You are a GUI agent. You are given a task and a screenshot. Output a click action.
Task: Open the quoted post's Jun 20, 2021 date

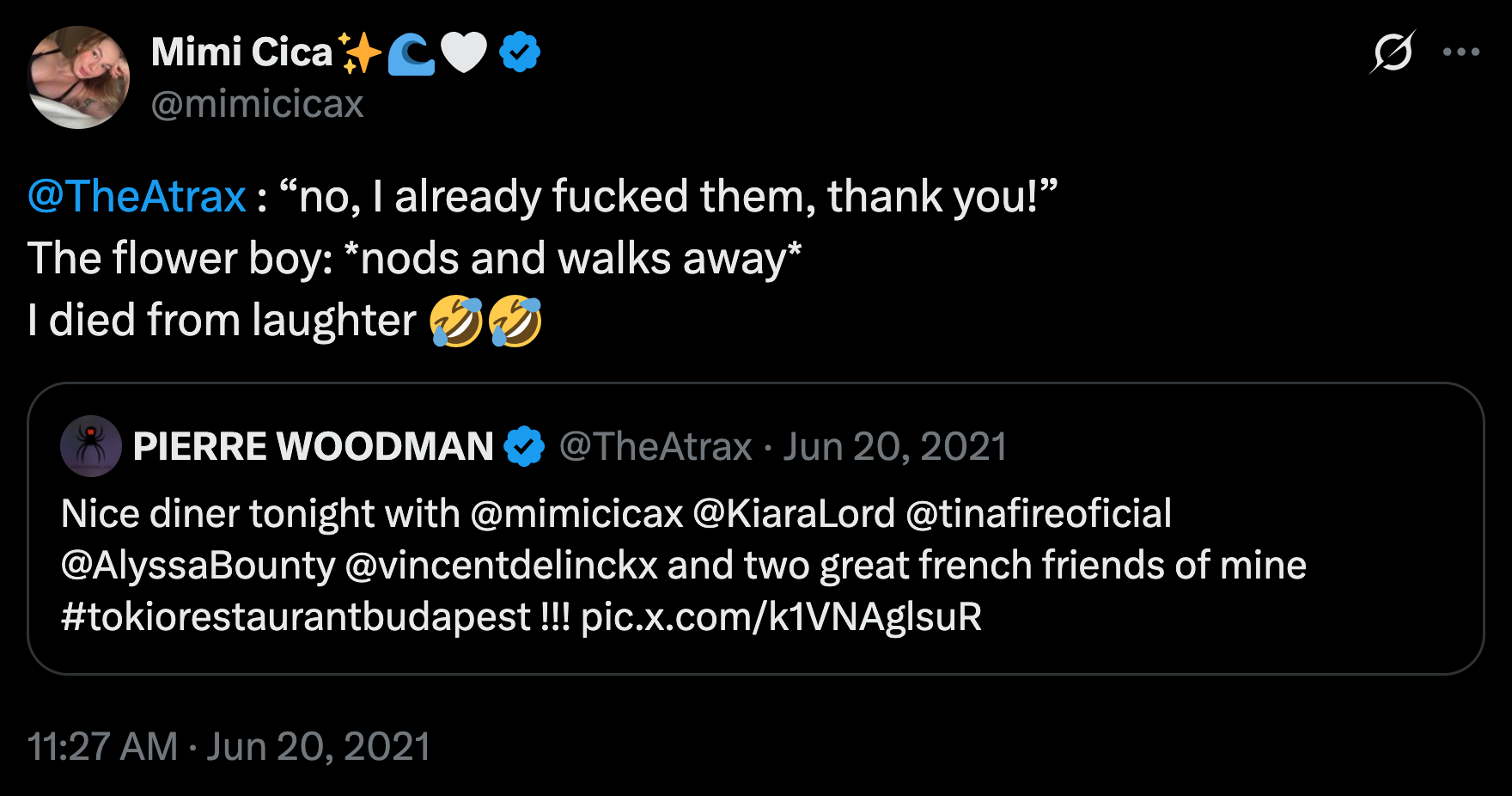point(894,446)
